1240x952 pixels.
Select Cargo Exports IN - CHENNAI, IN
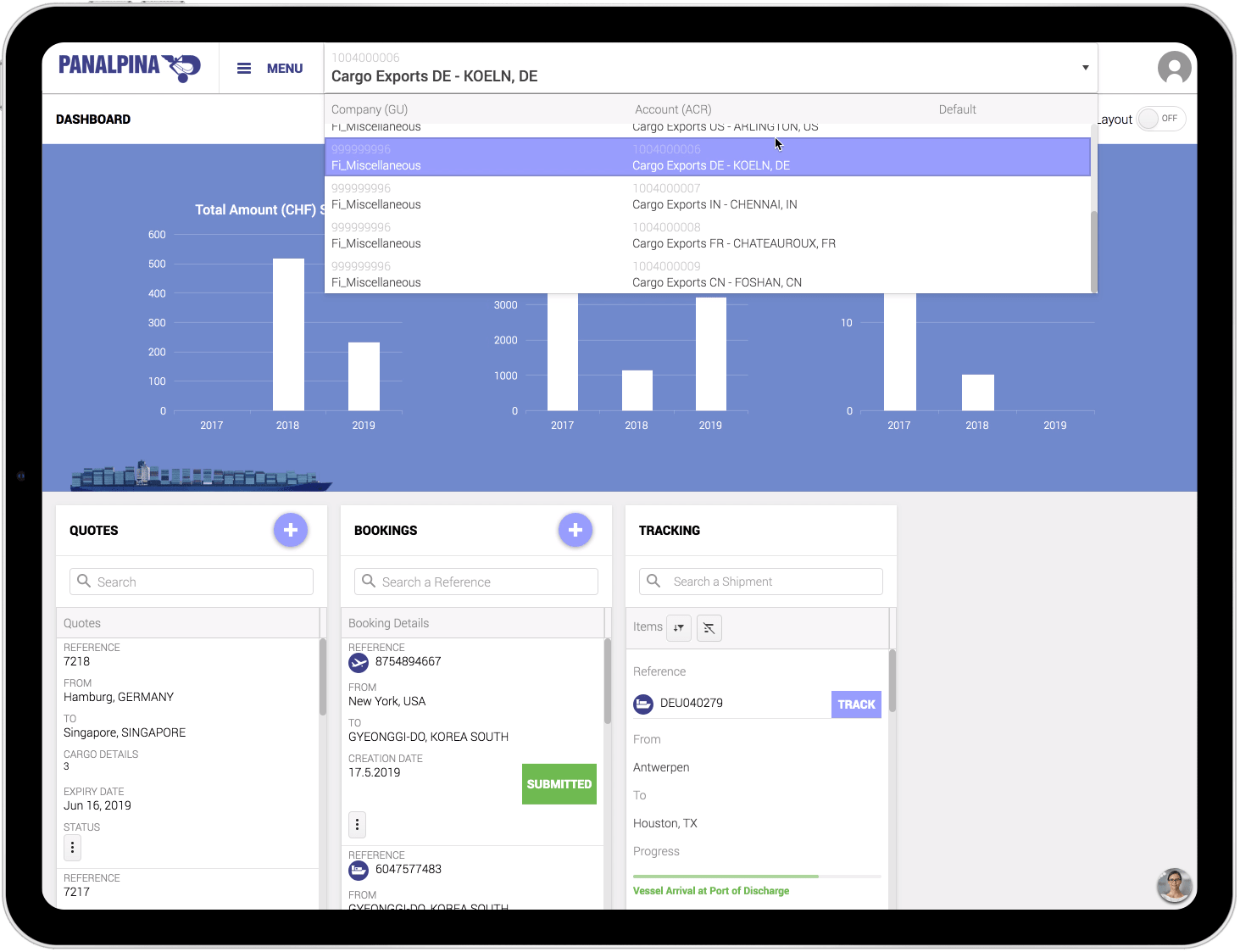tap(707, 196)
